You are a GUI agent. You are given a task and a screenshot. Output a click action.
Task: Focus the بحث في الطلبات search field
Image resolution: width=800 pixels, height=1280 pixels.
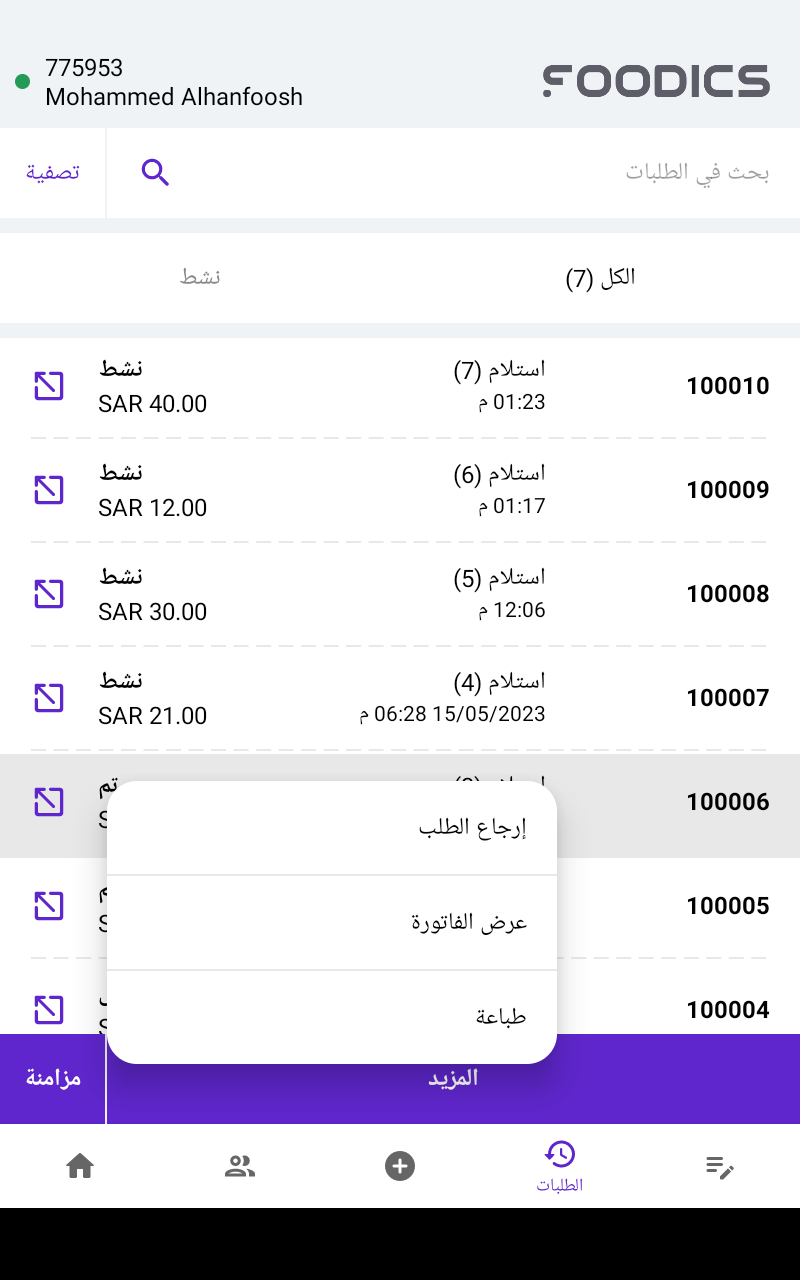(x=480, y=173)
